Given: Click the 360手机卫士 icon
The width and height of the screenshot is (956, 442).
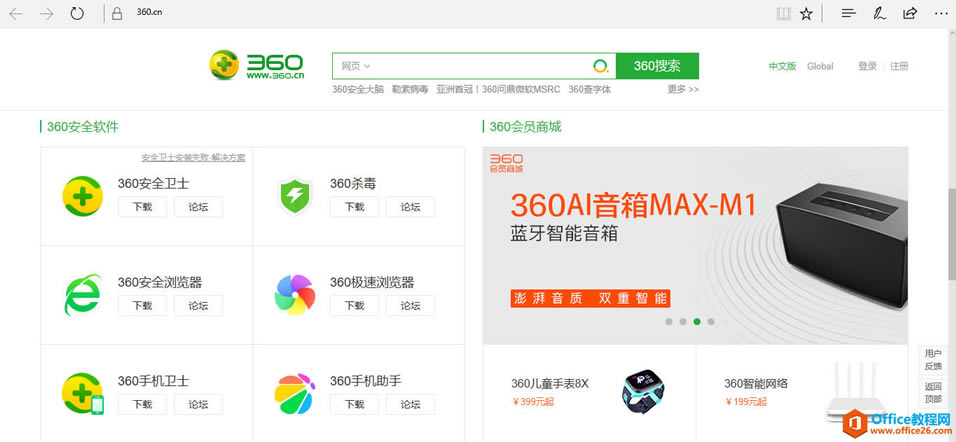Looking at the screenshot, I should (83, 394).
